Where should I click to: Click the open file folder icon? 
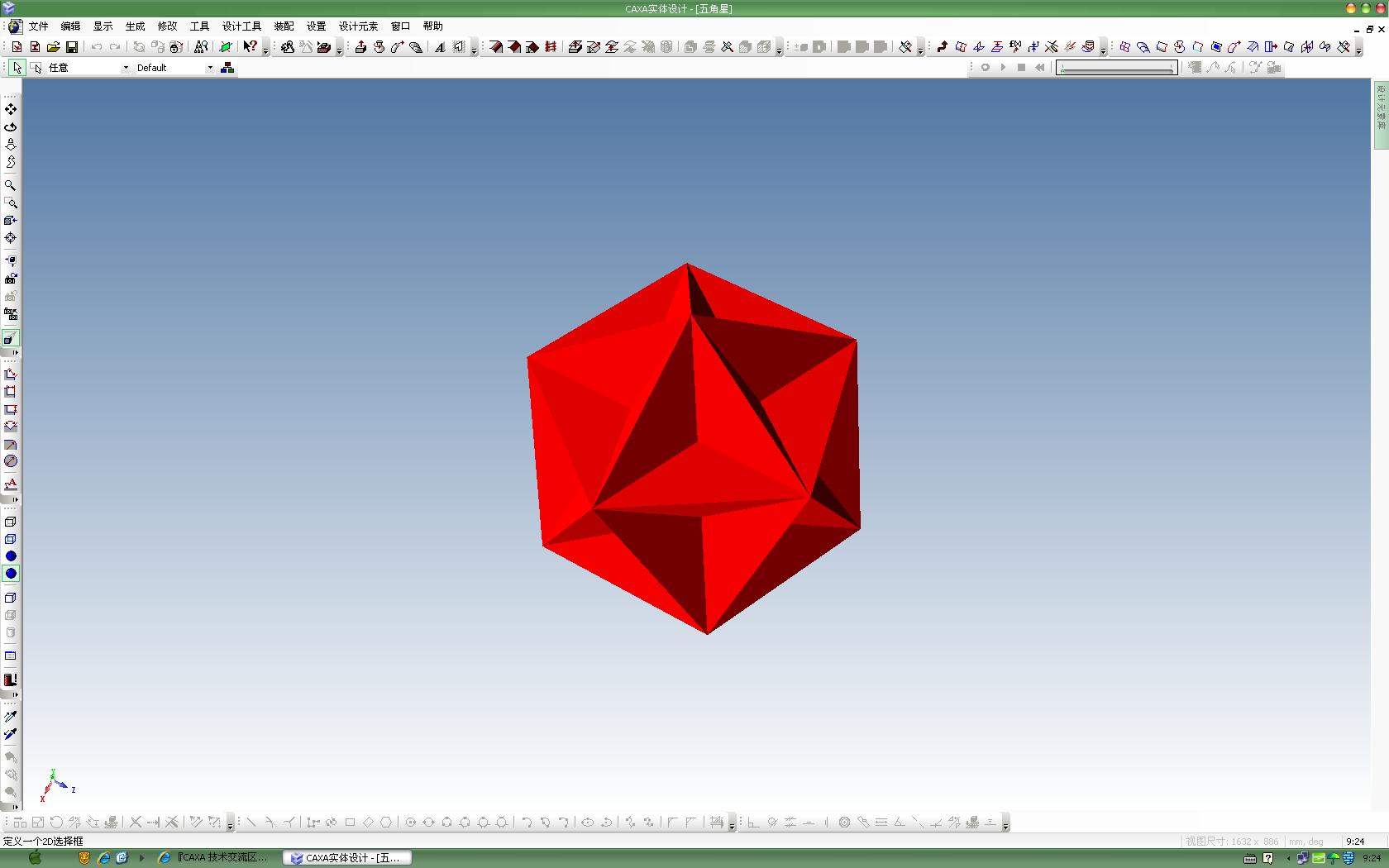54,47
